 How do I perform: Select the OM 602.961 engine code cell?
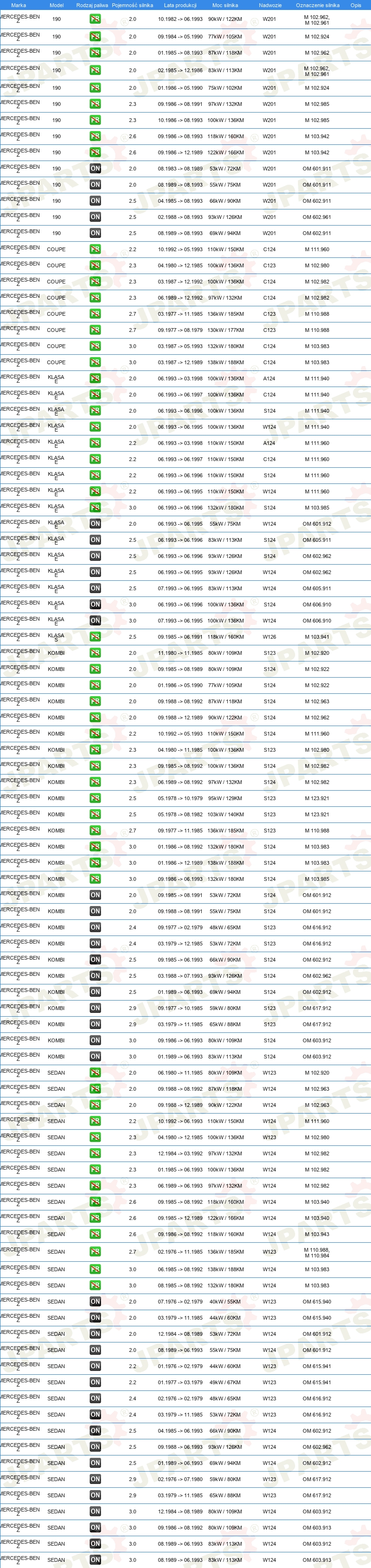pos(317,217)
